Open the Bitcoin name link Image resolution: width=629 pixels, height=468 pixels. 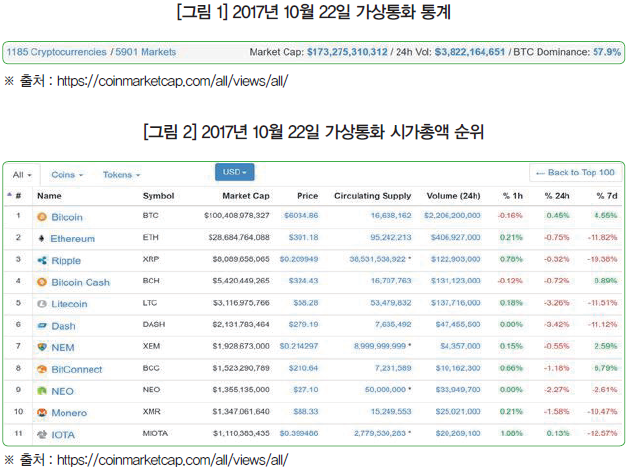(67, 217)
